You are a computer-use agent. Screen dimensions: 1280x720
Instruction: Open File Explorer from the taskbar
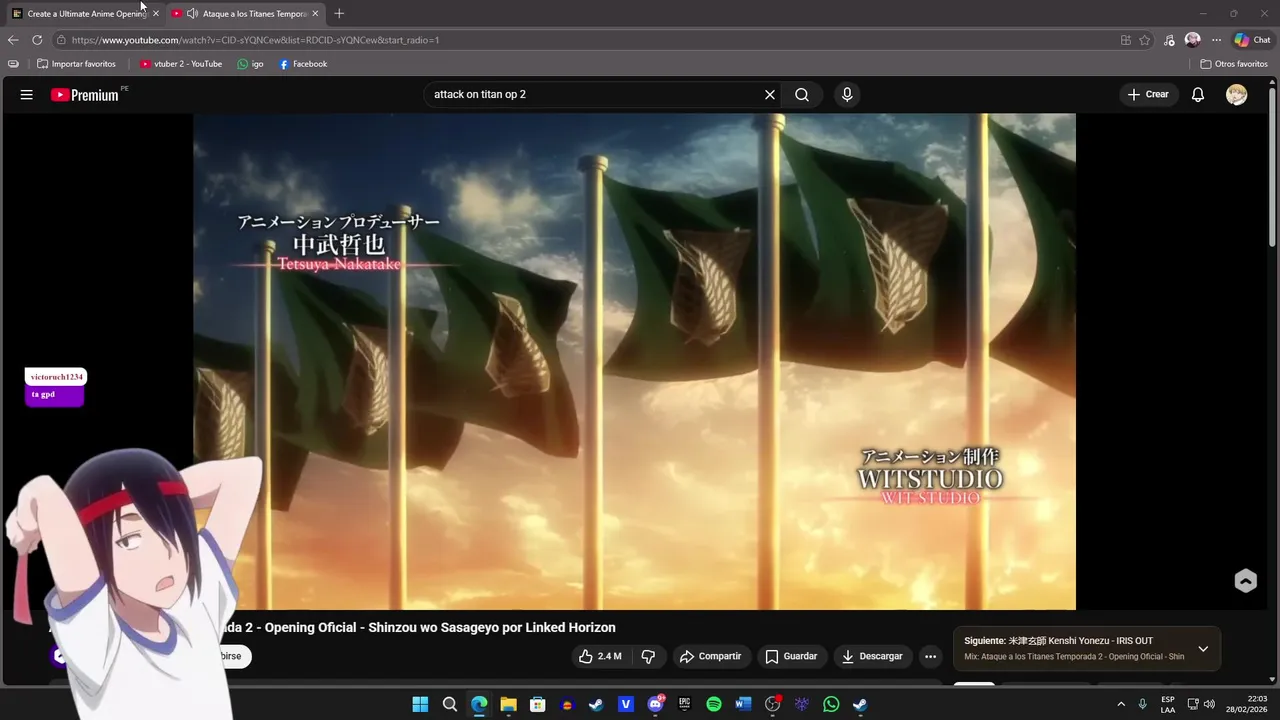click(x=508, y=704)
